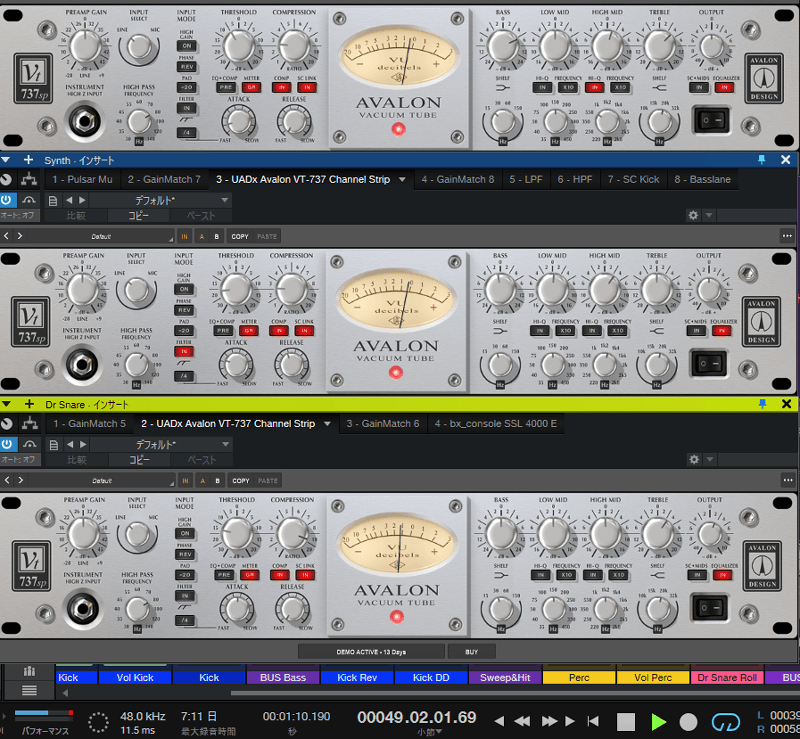This screenshot has height=739, width=800.
Task: Pin the Dr Snare insert window
Action: pos(762,404)
